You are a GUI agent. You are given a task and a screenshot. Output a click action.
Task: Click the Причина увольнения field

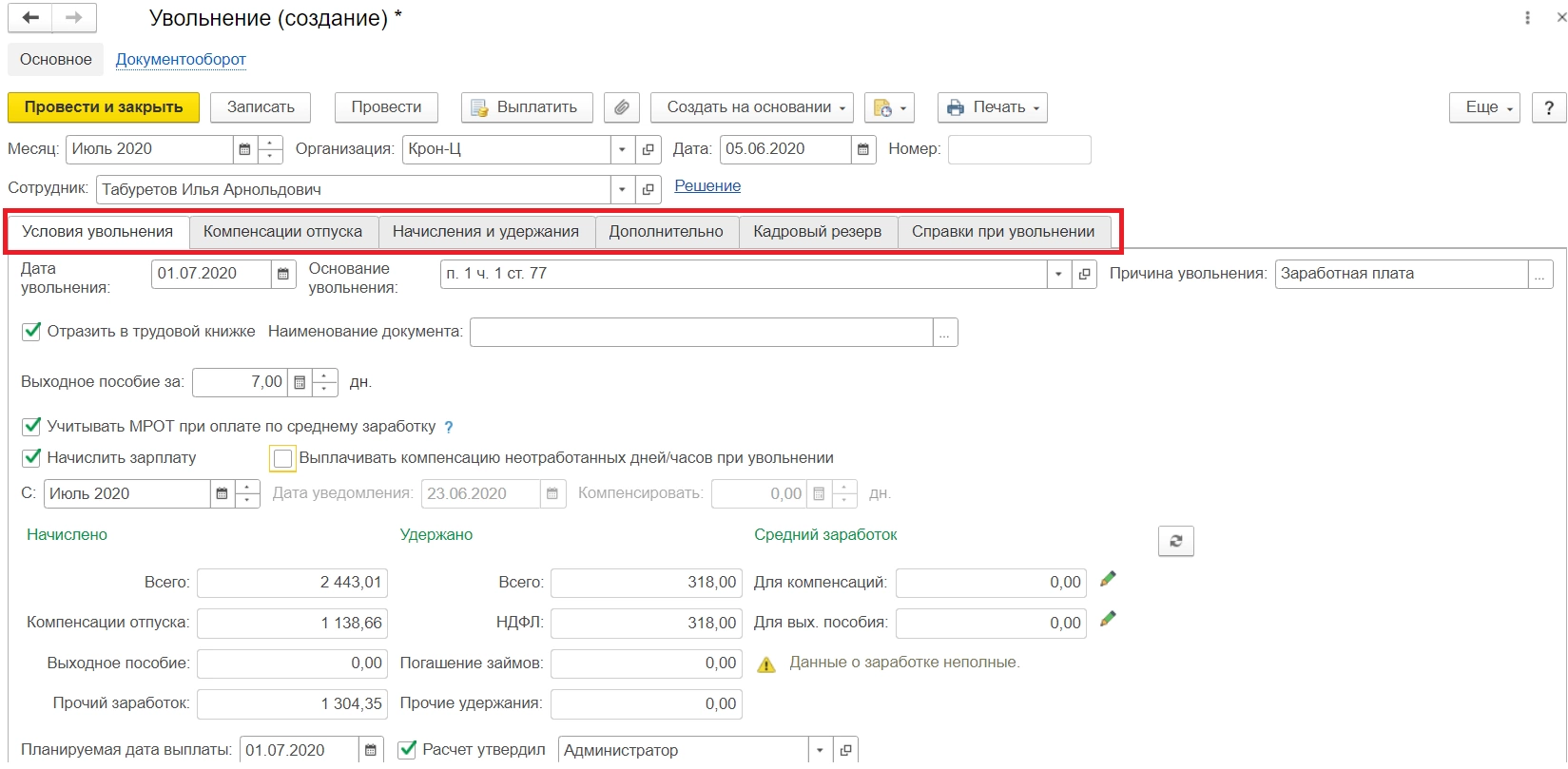[x=1402, y=274]
